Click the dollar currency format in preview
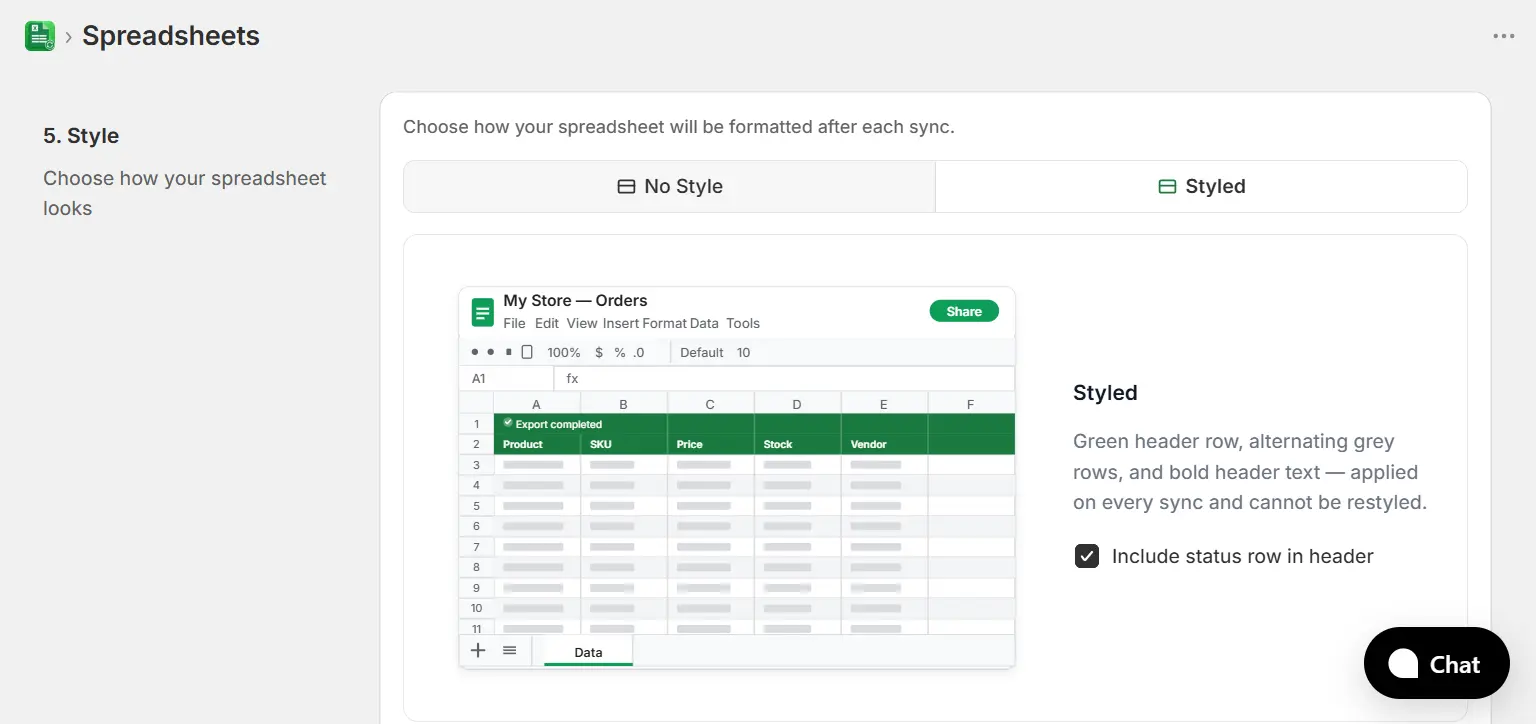 pyautogui.click(x=599, y=352)
